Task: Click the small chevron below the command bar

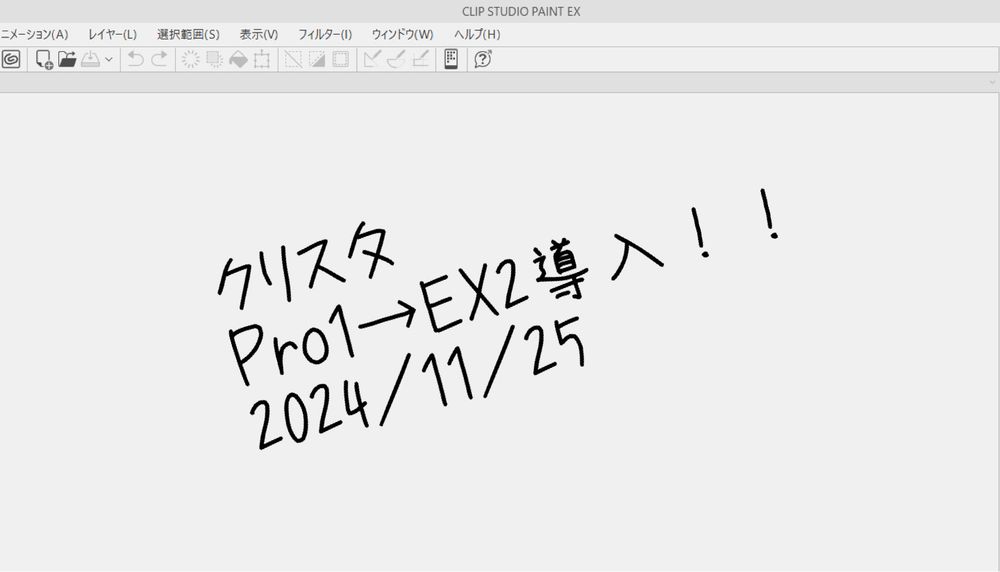Action: pyautogui.click(x=992, y=82)
